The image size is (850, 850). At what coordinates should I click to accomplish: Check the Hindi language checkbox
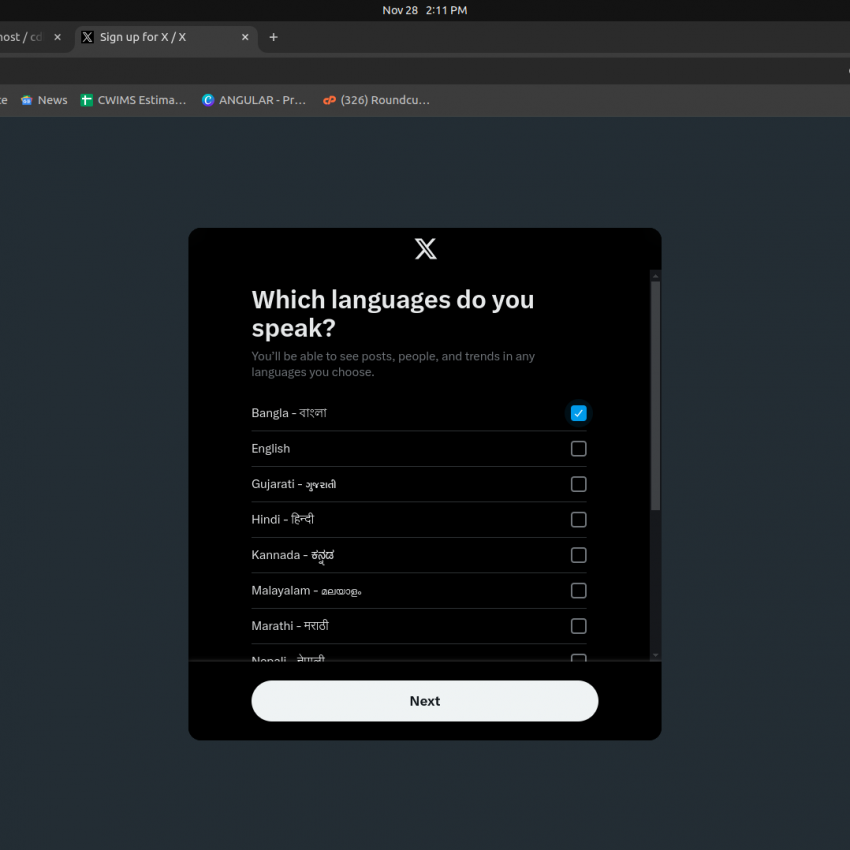pos(578,519)
